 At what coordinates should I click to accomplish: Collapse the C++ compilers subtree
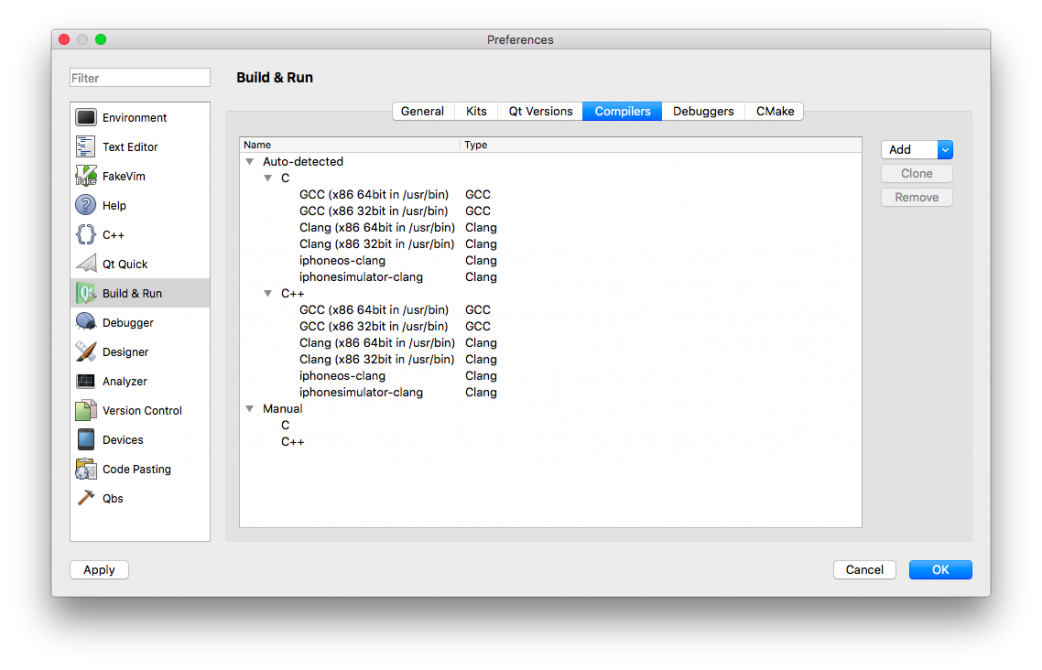coord(268,294)
